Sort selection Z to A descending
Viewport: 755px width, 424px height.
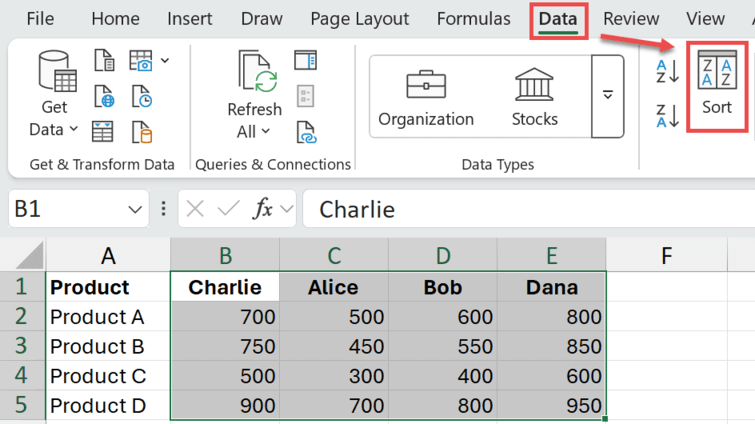tap(667, 116)
